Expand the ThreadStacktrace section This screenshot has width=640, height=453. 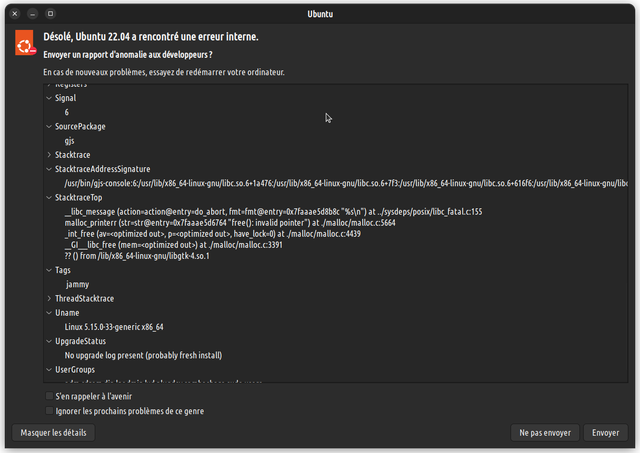[x=49, y=298]
